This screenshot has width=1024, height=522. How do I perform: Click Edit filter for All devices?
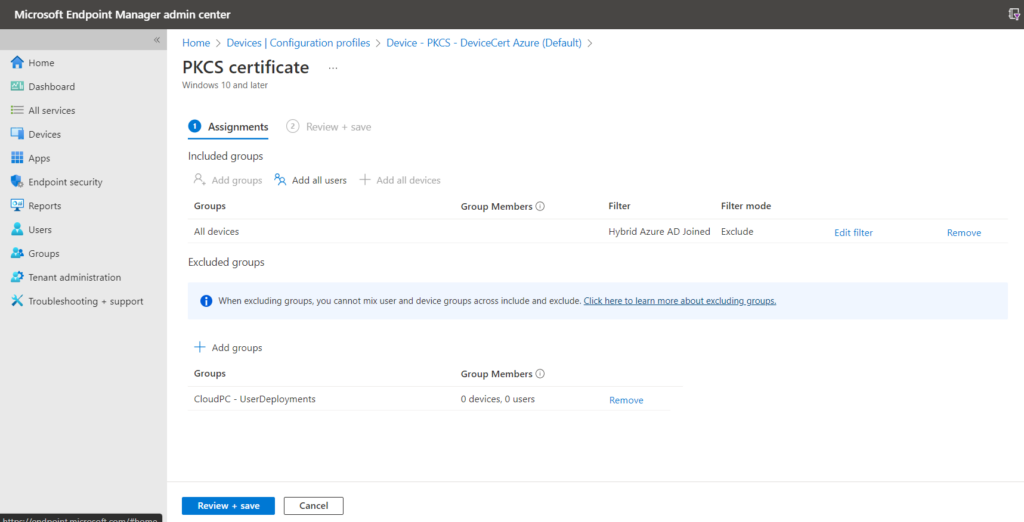point(854,233)
